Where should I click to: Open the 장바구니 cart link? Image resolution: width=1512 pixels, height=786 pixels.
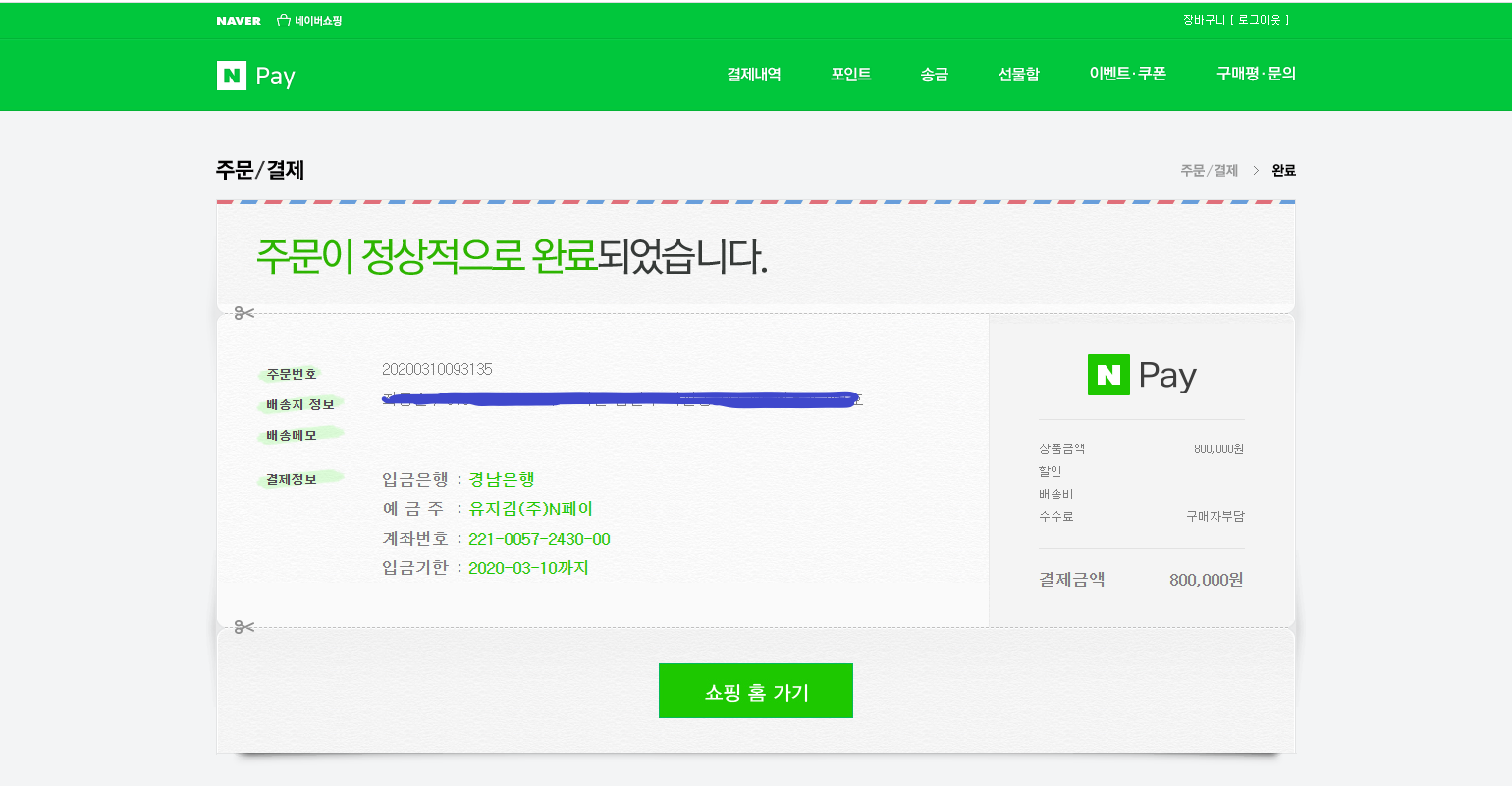[x=1204, y=20]
